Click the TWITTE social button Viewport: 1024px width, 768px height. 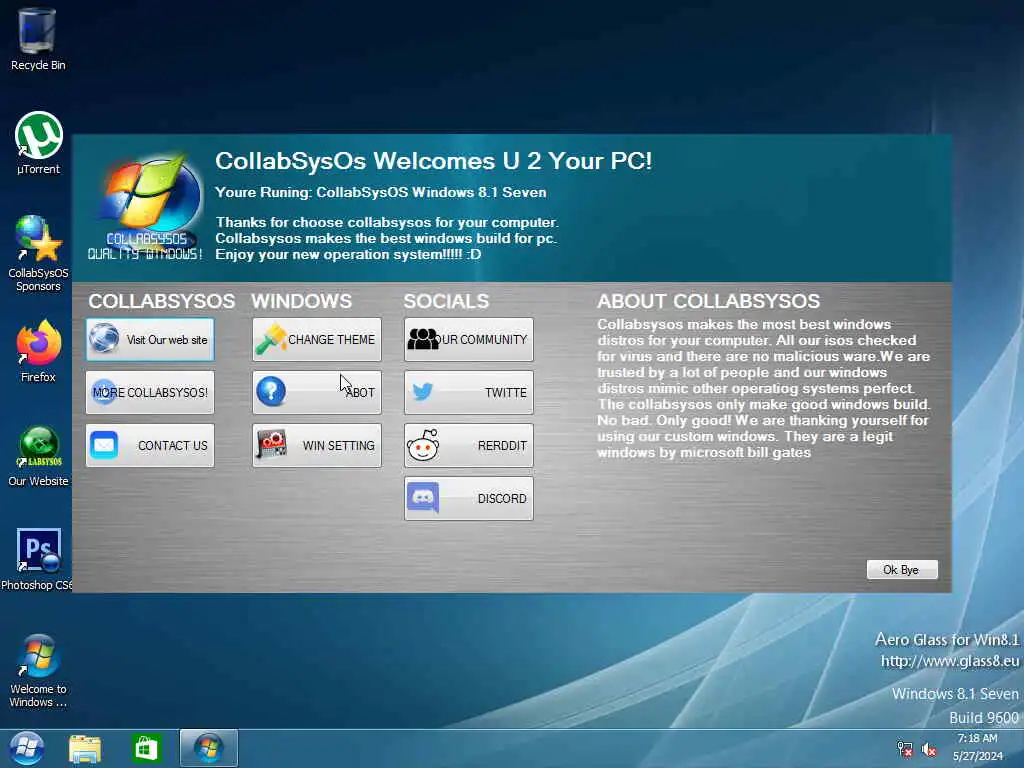[469, 392]
